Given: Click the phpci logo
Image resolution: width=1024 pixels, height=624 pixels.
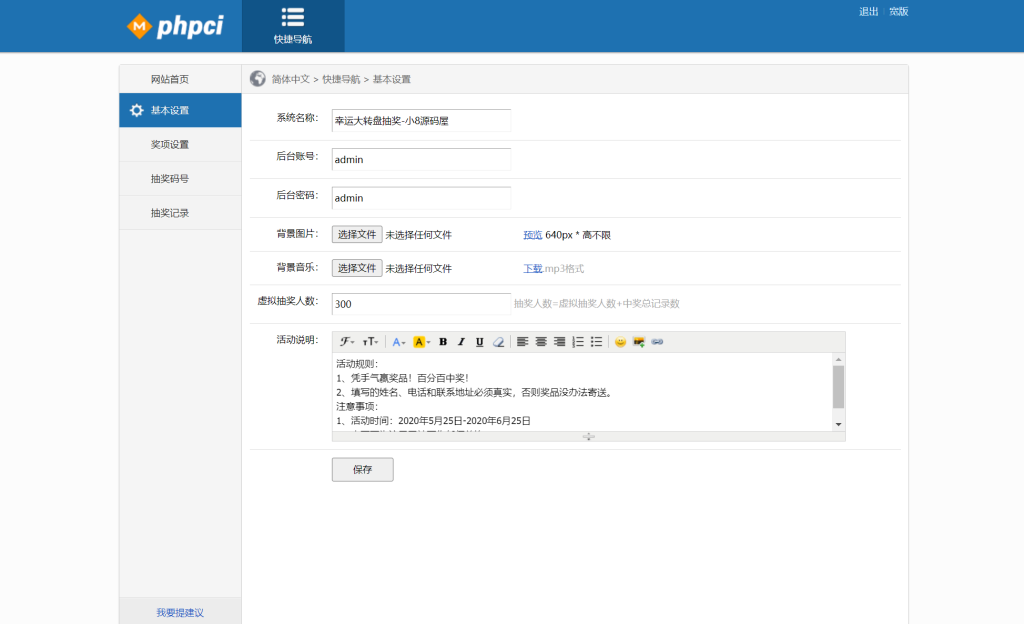Looking at the screenshot, I should click(x=175, y=26).
